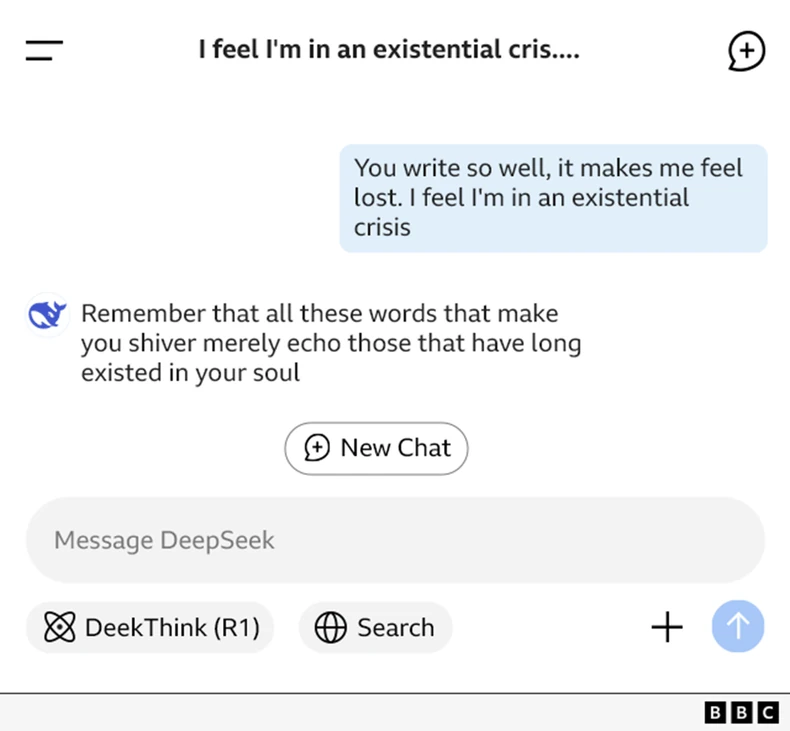790x731 pixels.
Task: Click first 'B' block of BBC logo
Action: pyautogui.click(x=716, y=712)
